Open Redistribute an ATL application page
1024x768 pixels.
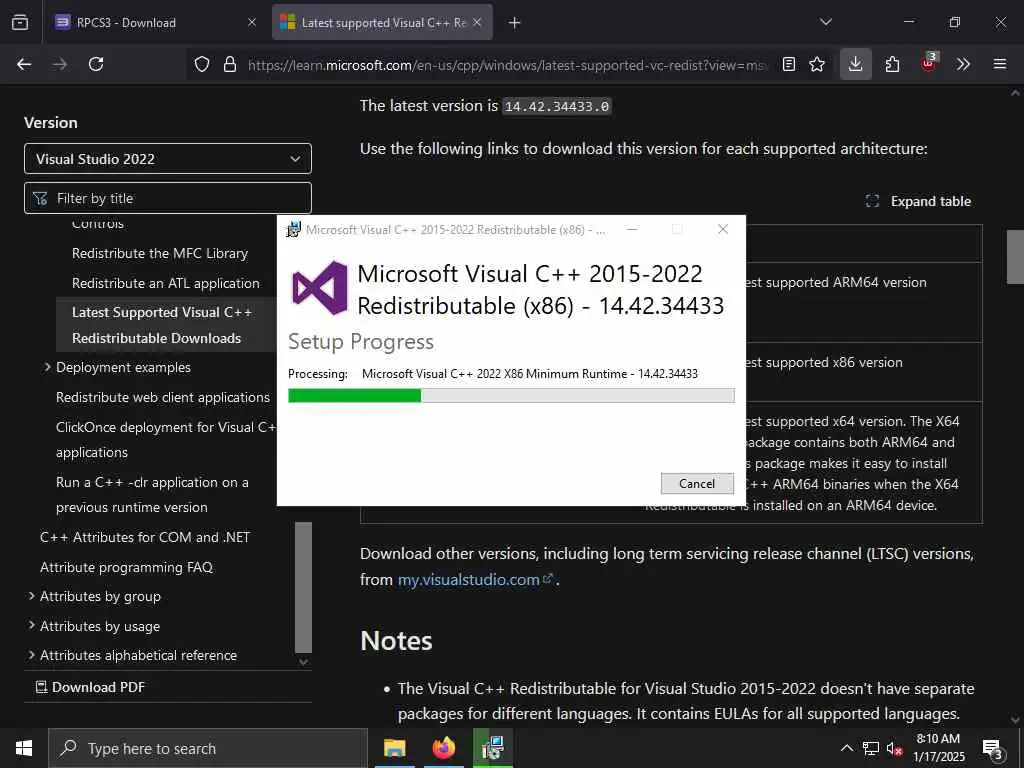(x=166, y=283)
